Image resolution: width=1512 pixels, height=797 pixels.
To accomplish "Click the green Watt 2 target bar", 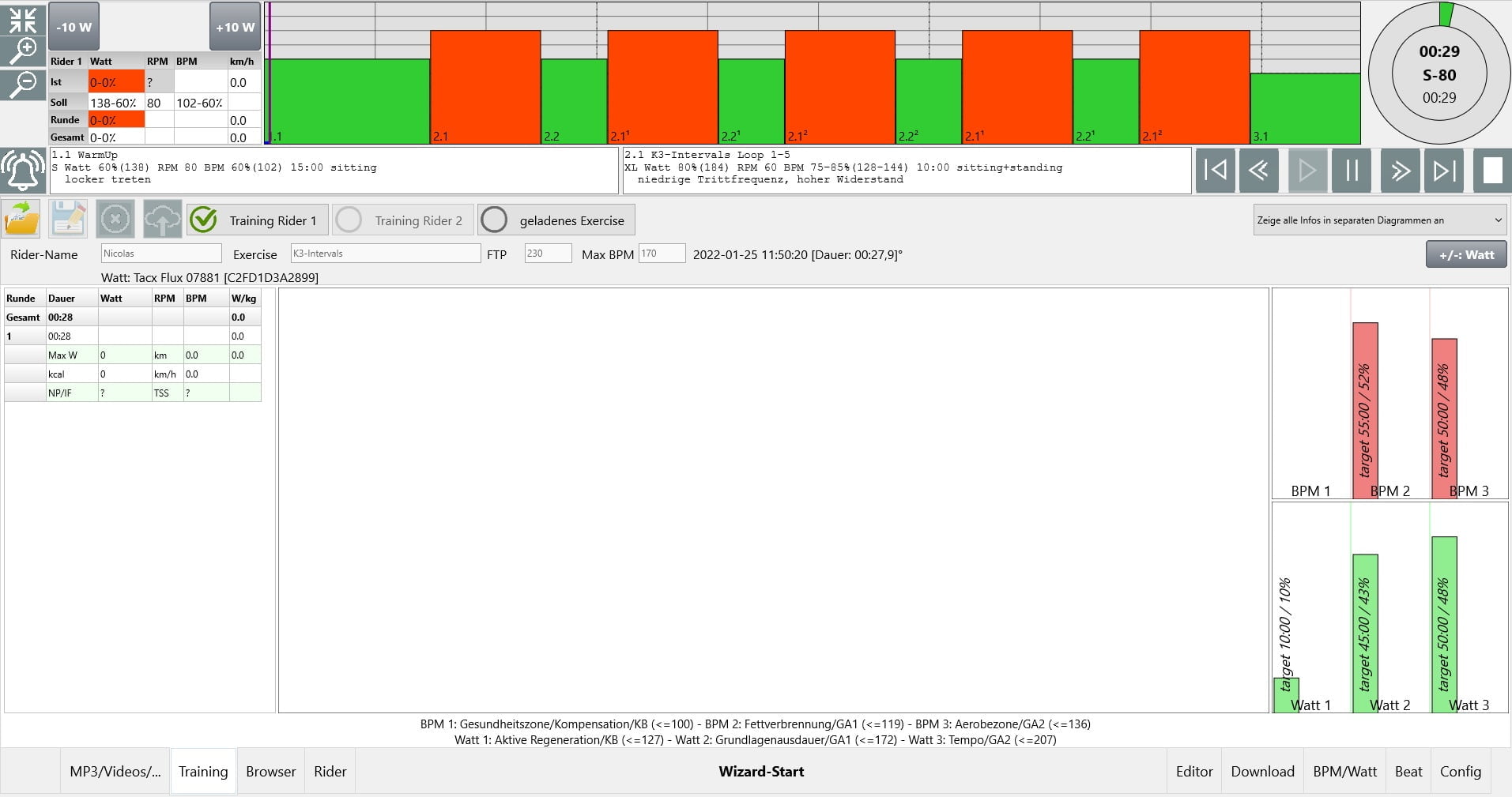I will pyautogui.click(x=1365, y=633).
